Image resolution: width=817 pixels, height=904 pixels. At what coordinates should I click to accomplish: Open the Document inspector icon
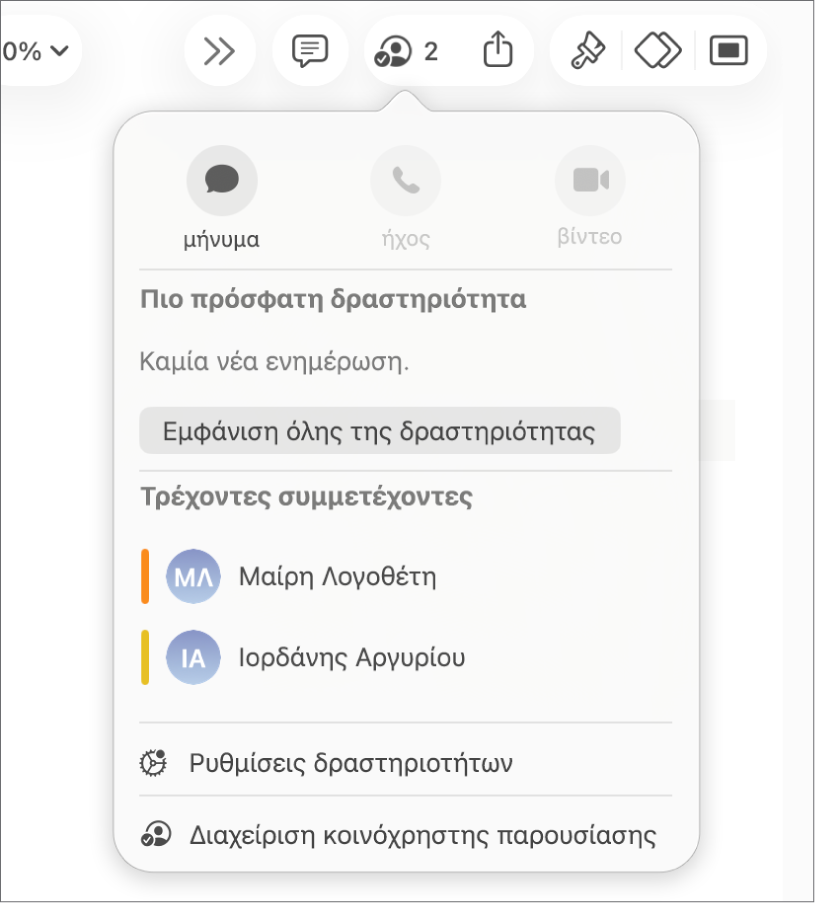click(x=729, y=51)
